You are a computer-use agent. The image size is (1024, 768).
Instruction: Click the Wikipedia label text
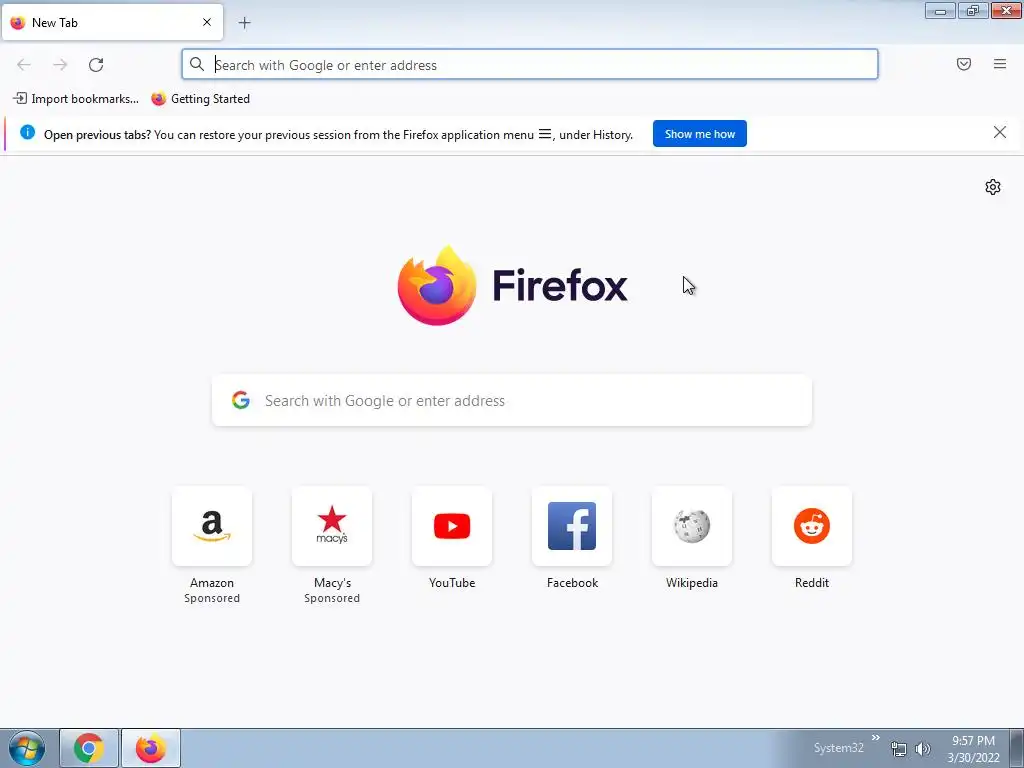click(x=692, y=583)
